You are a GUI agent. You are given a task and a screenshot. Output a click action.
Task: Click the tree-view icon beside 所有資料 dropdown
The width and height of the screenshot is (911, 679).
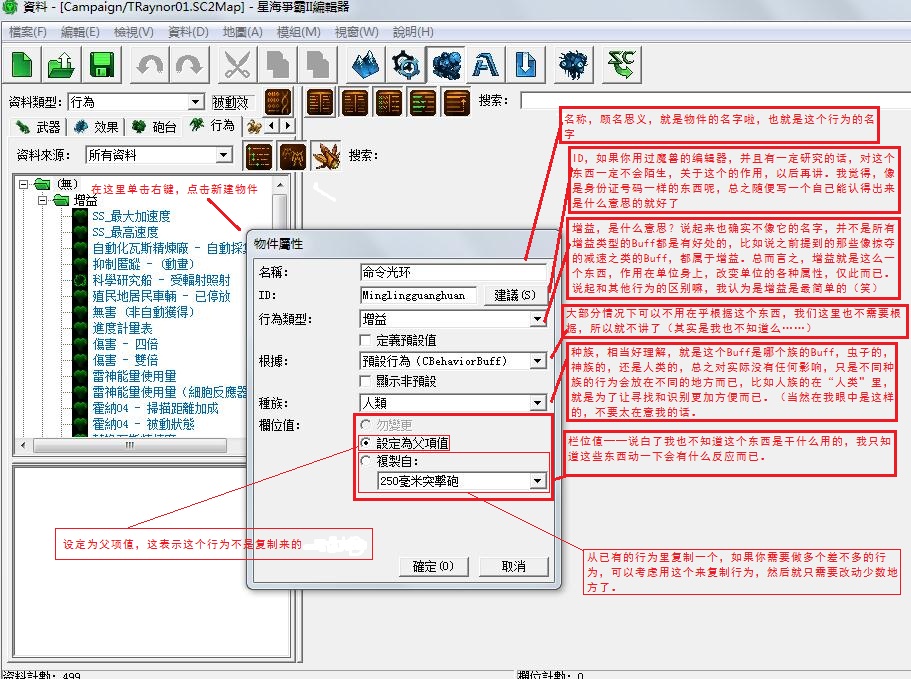pos(259,156)
